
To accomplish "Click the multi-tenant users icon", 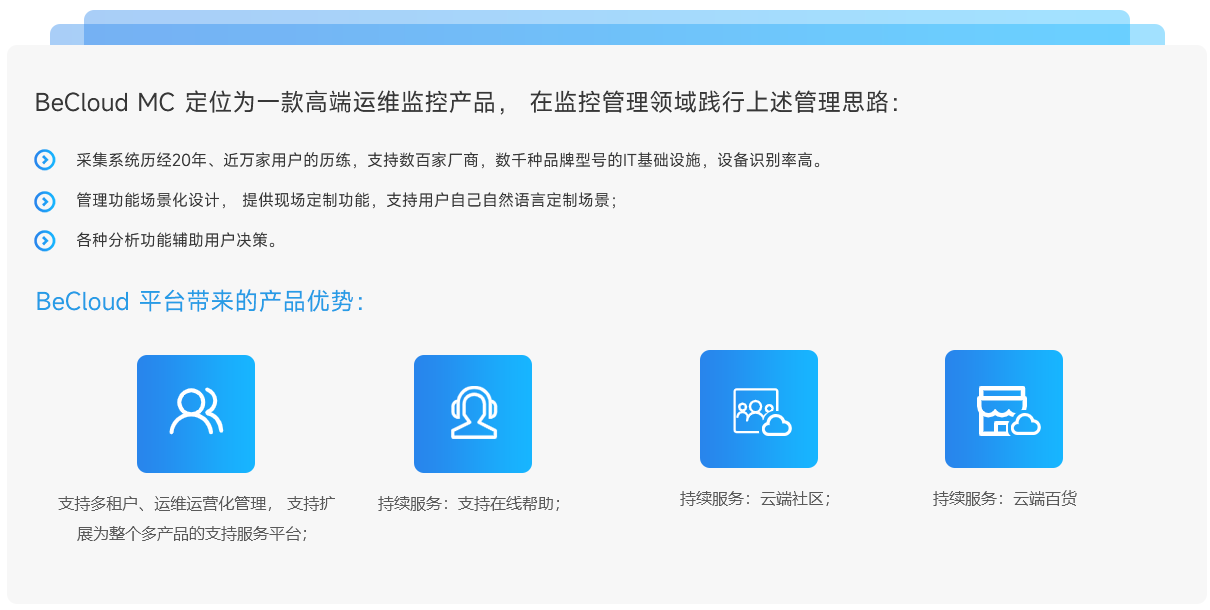I will pos(196,414).
